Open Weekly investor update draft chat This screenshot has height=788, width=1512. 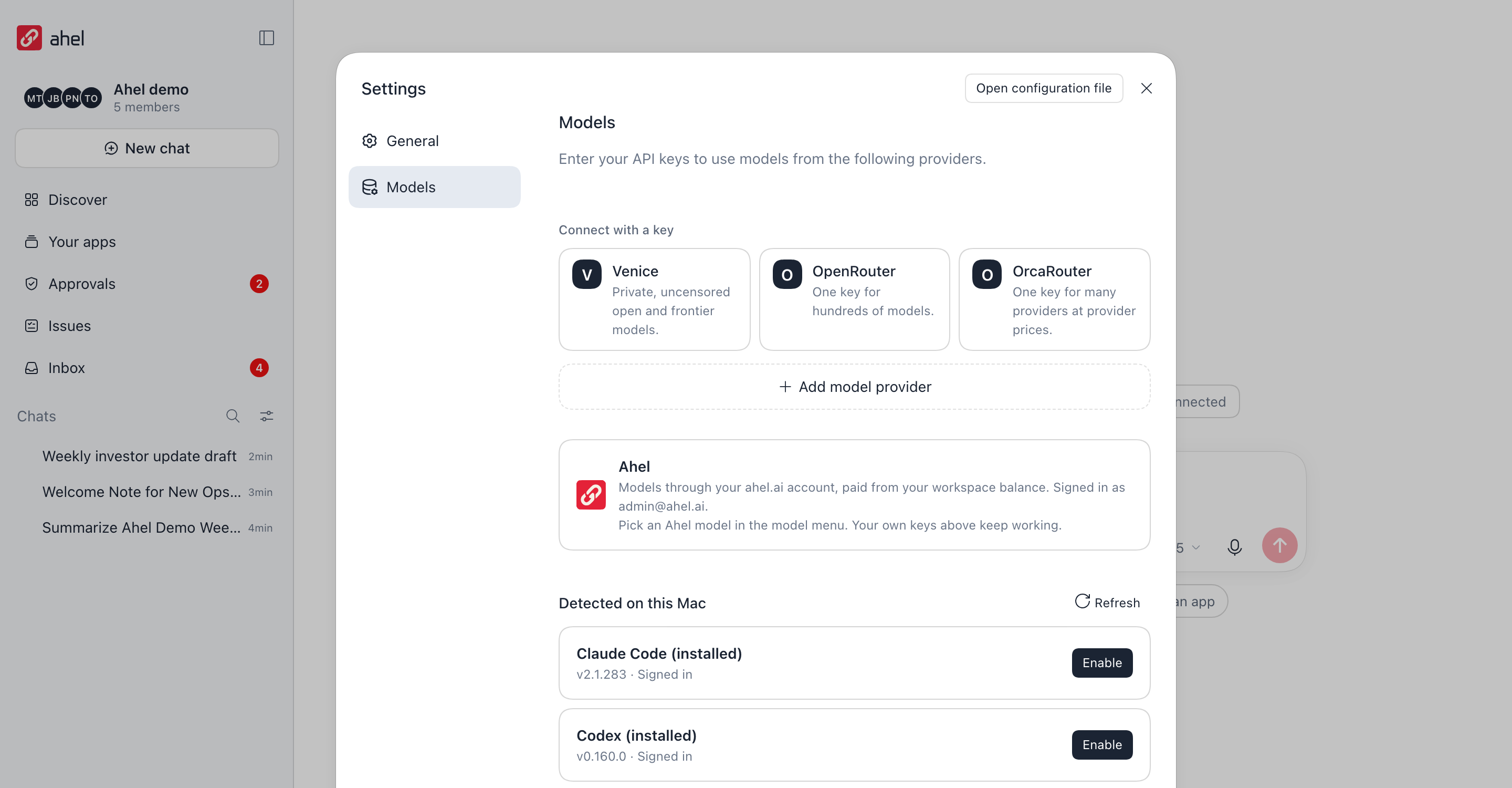(147, 456)
